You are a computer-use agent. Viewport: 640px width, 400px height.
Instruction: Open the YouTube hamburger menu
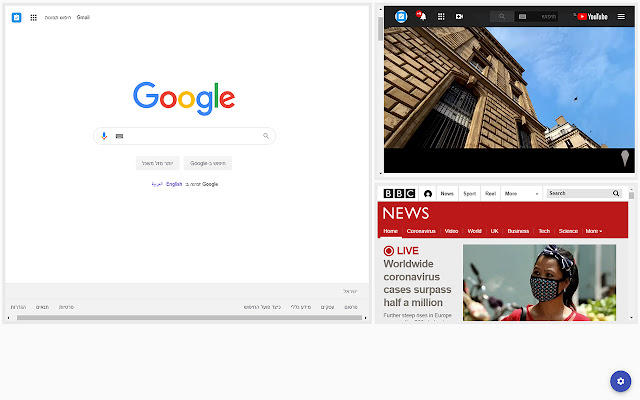tap(621, 16)
